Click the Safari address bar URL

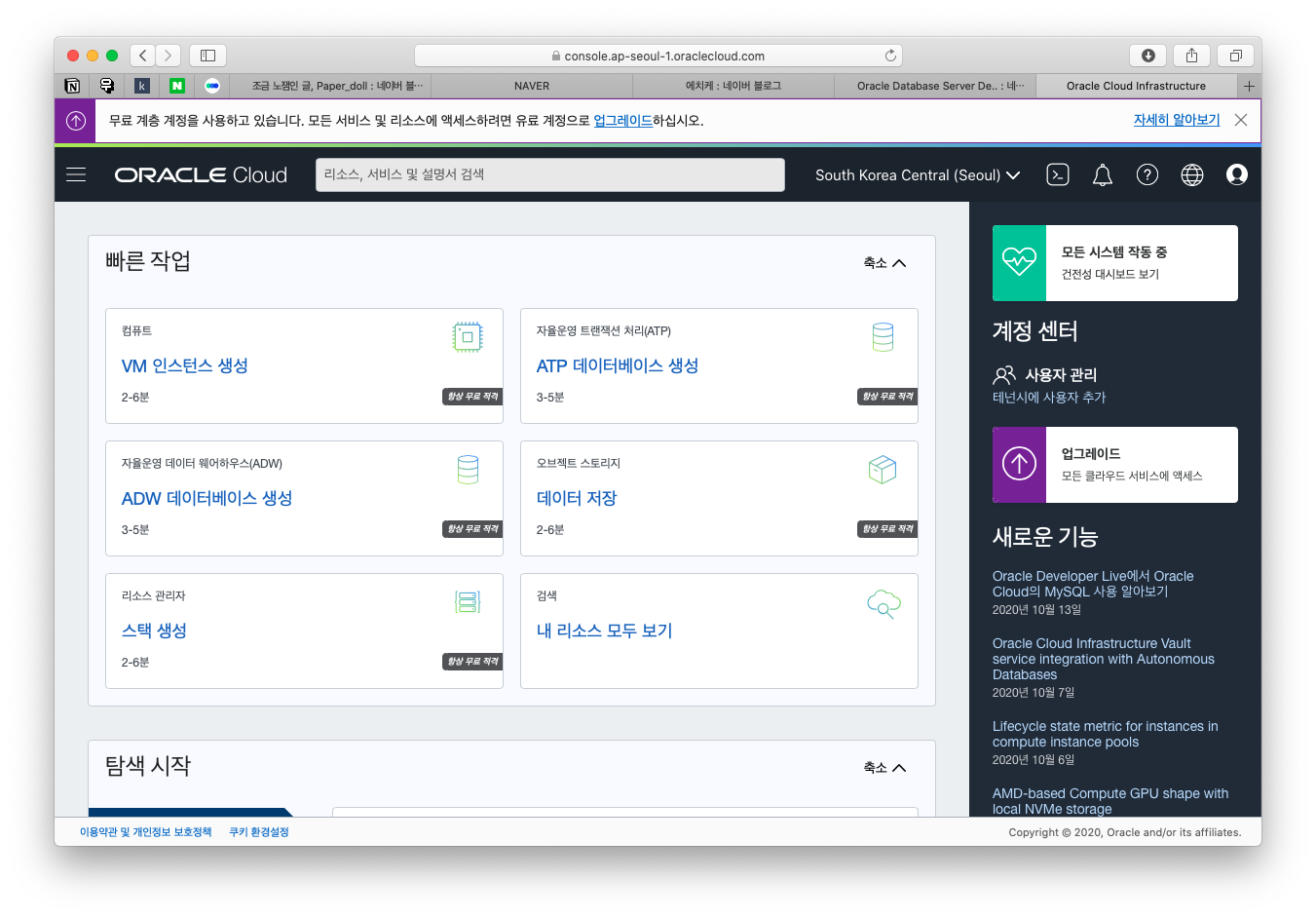658,56
